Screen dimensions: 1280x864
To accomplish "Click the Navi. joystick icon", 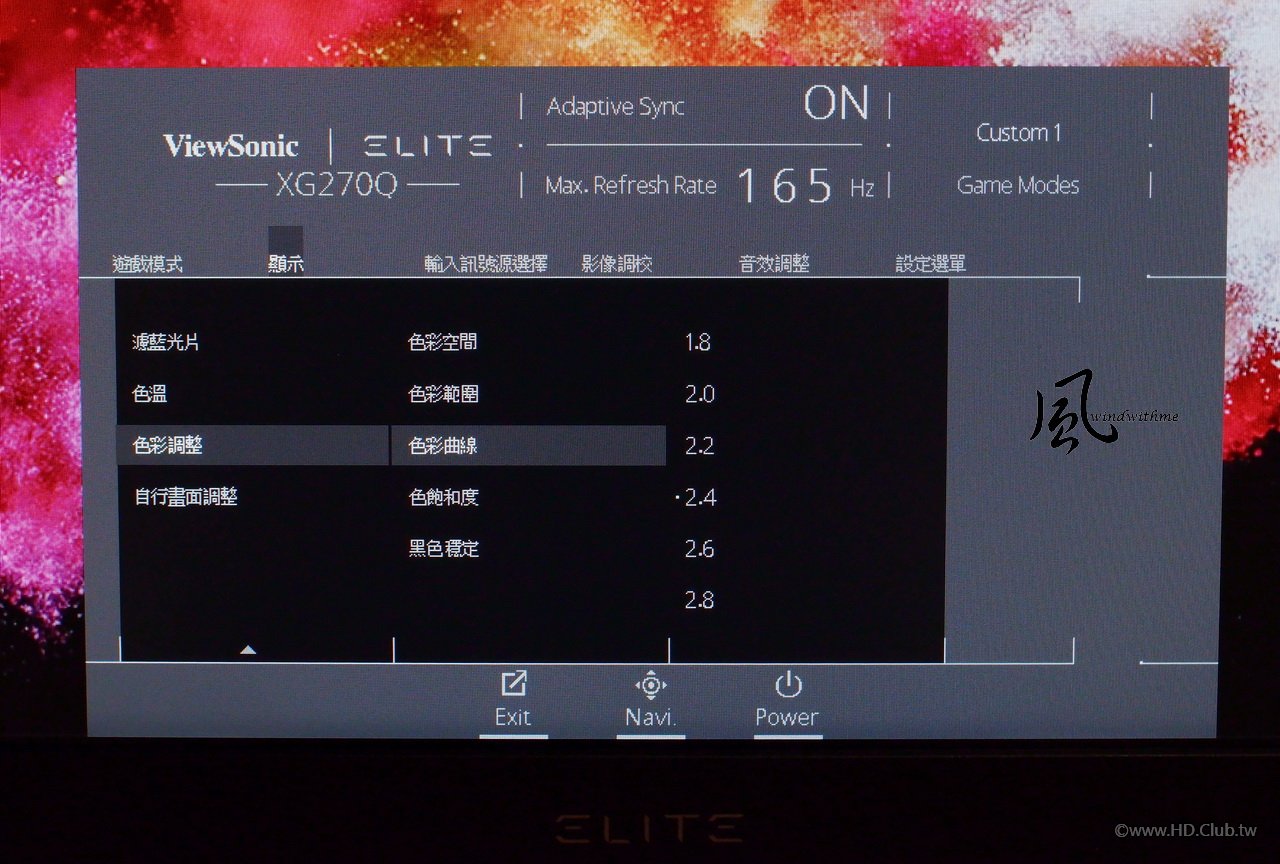I will [x=651, y=685].
